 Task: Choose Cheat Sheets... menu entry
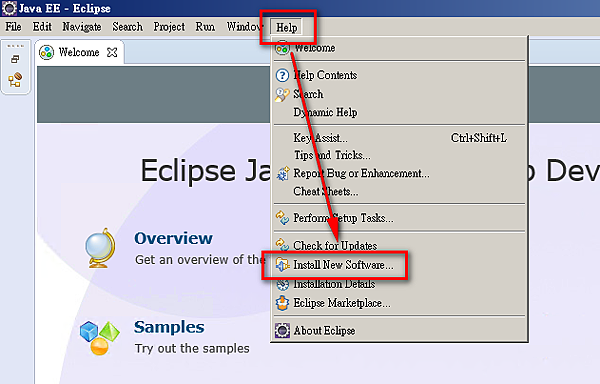pos(400,191)
